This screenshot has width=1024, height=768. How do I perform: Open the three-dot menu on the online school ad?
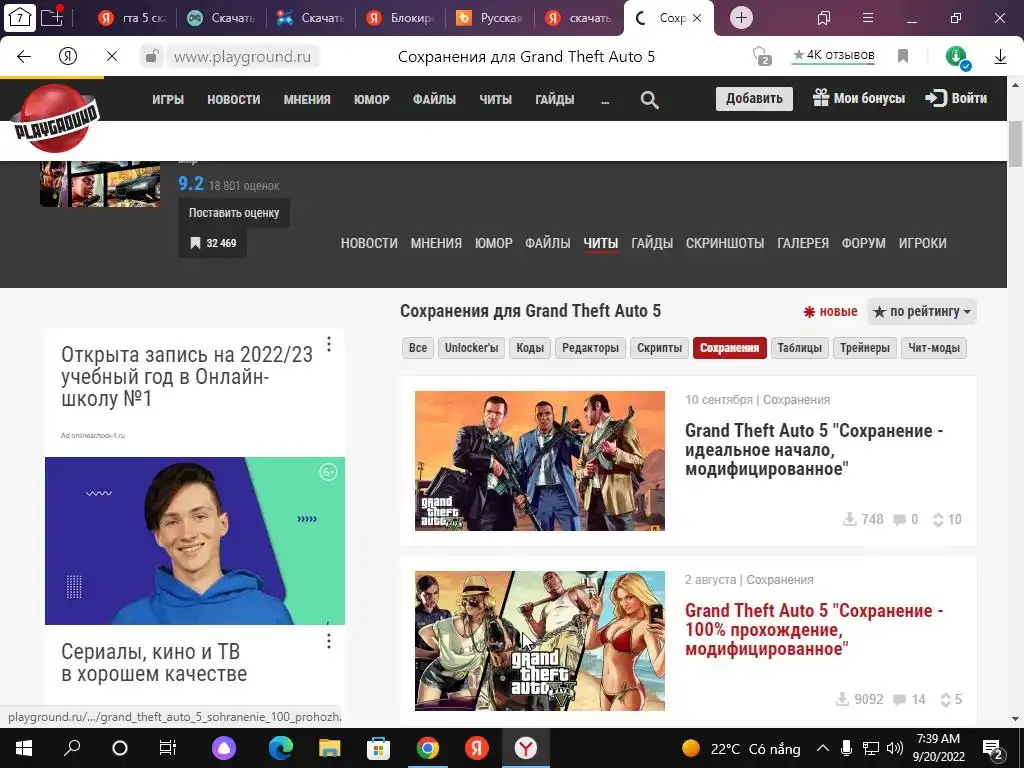329,344
